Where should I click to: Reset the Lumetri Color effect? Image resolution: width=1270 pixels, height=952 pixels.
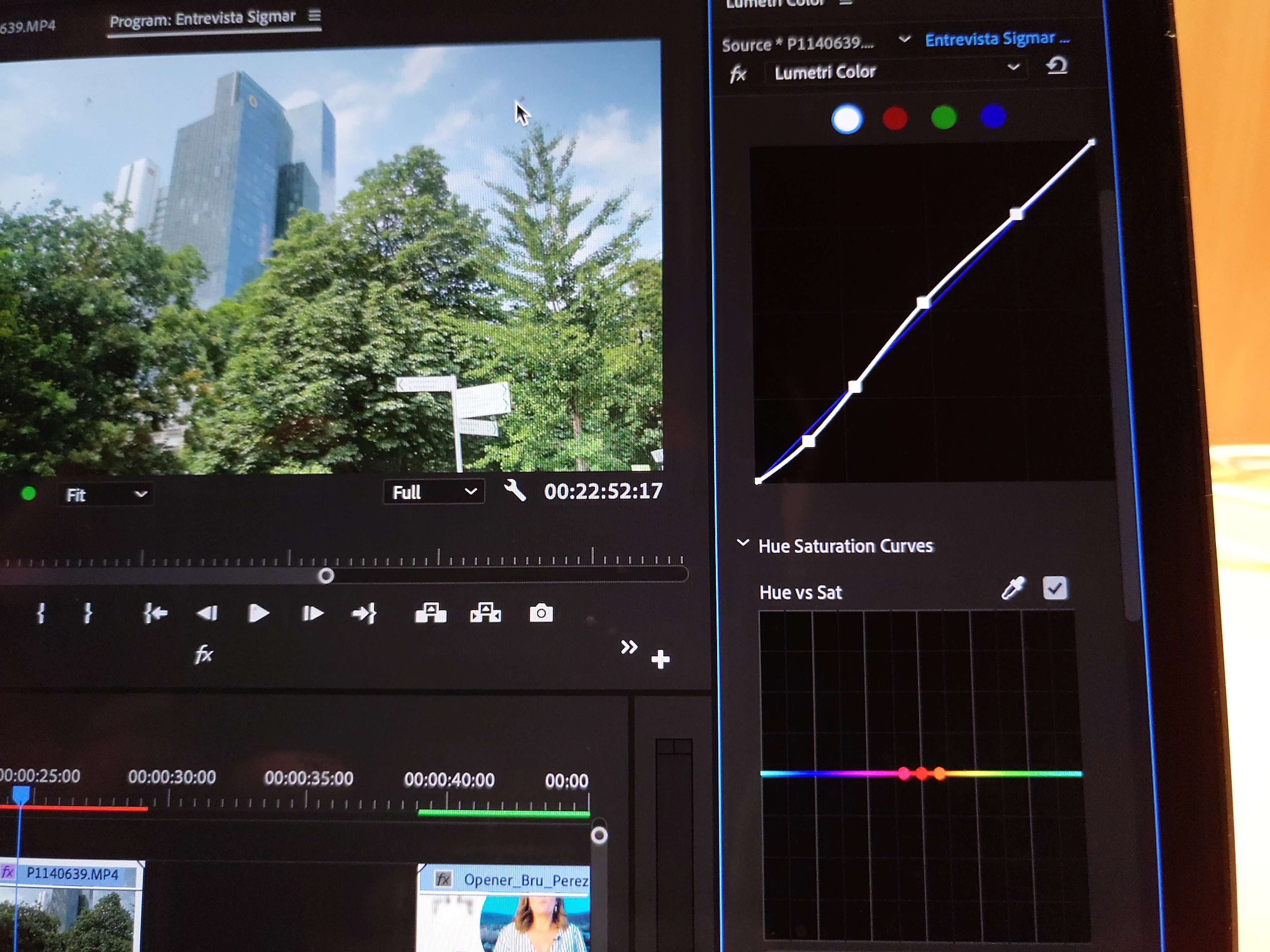pyautogui.click(x=1056, y=65)
